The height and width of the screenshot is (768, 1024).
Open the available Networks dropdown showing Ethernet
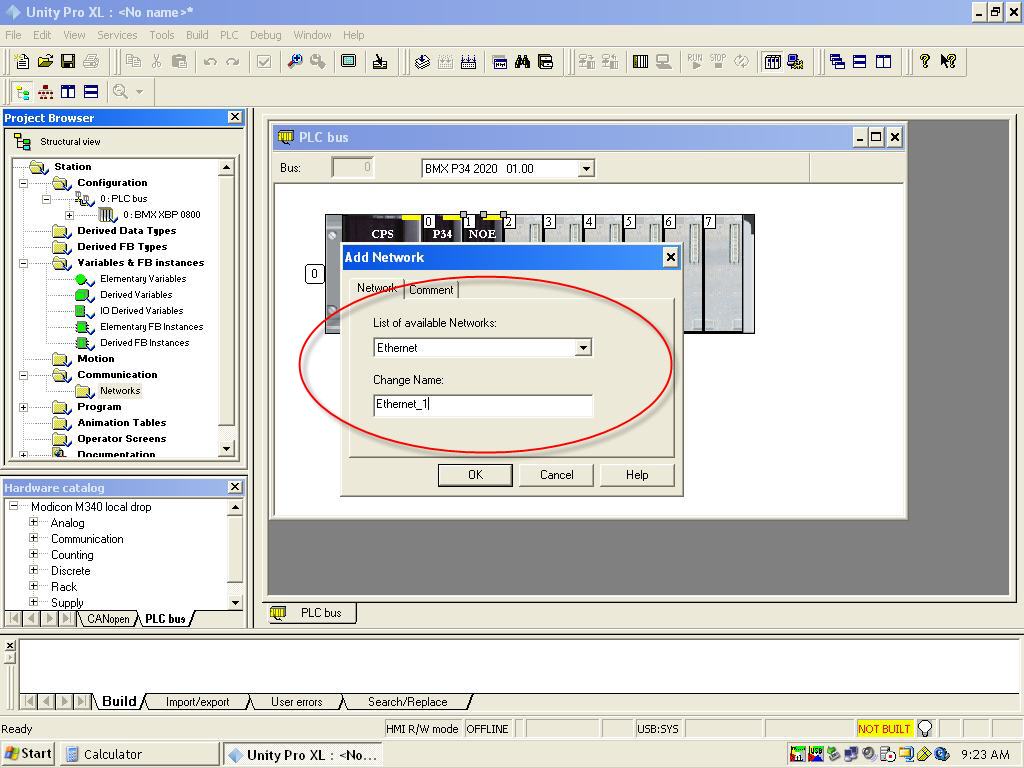point(583,348)
